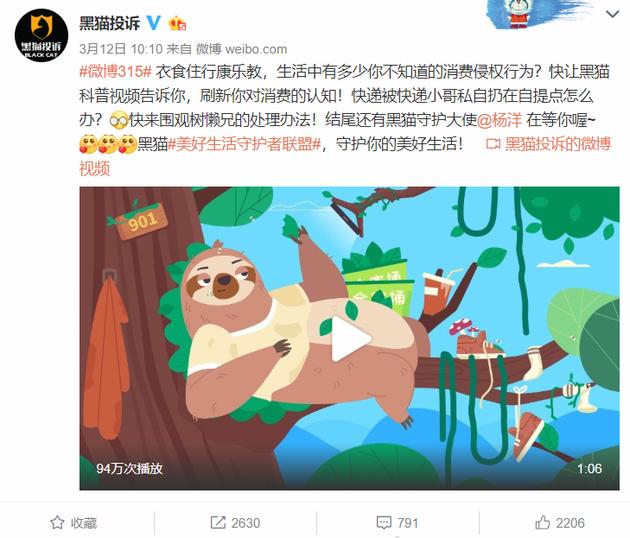Click the video camera icon before link
The image size is (630, 538).
pyautogui.click(x=493, y=144)
